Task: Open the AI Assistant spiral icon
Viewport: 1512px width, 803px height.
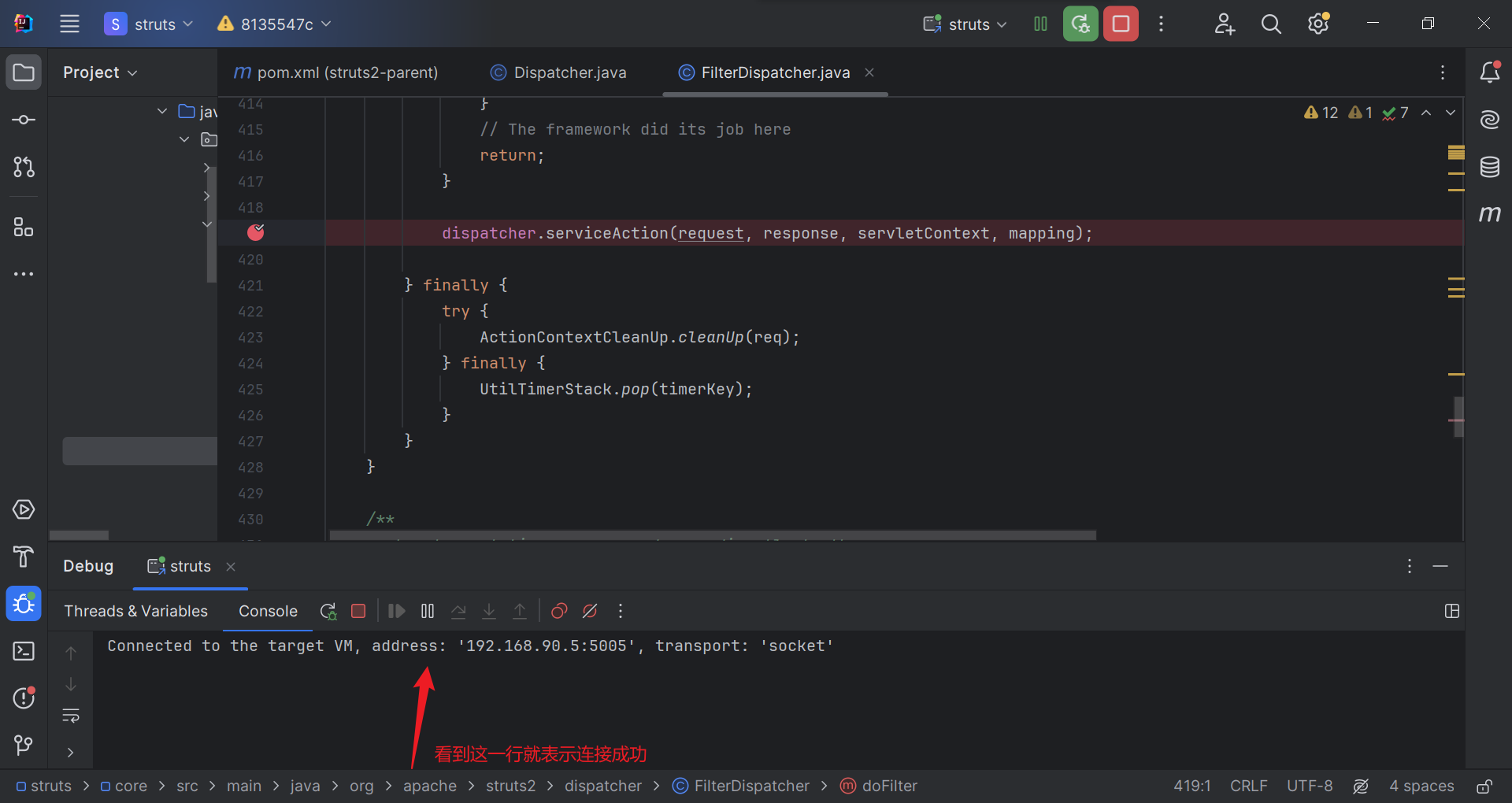Action: [x=1489, y=120]
